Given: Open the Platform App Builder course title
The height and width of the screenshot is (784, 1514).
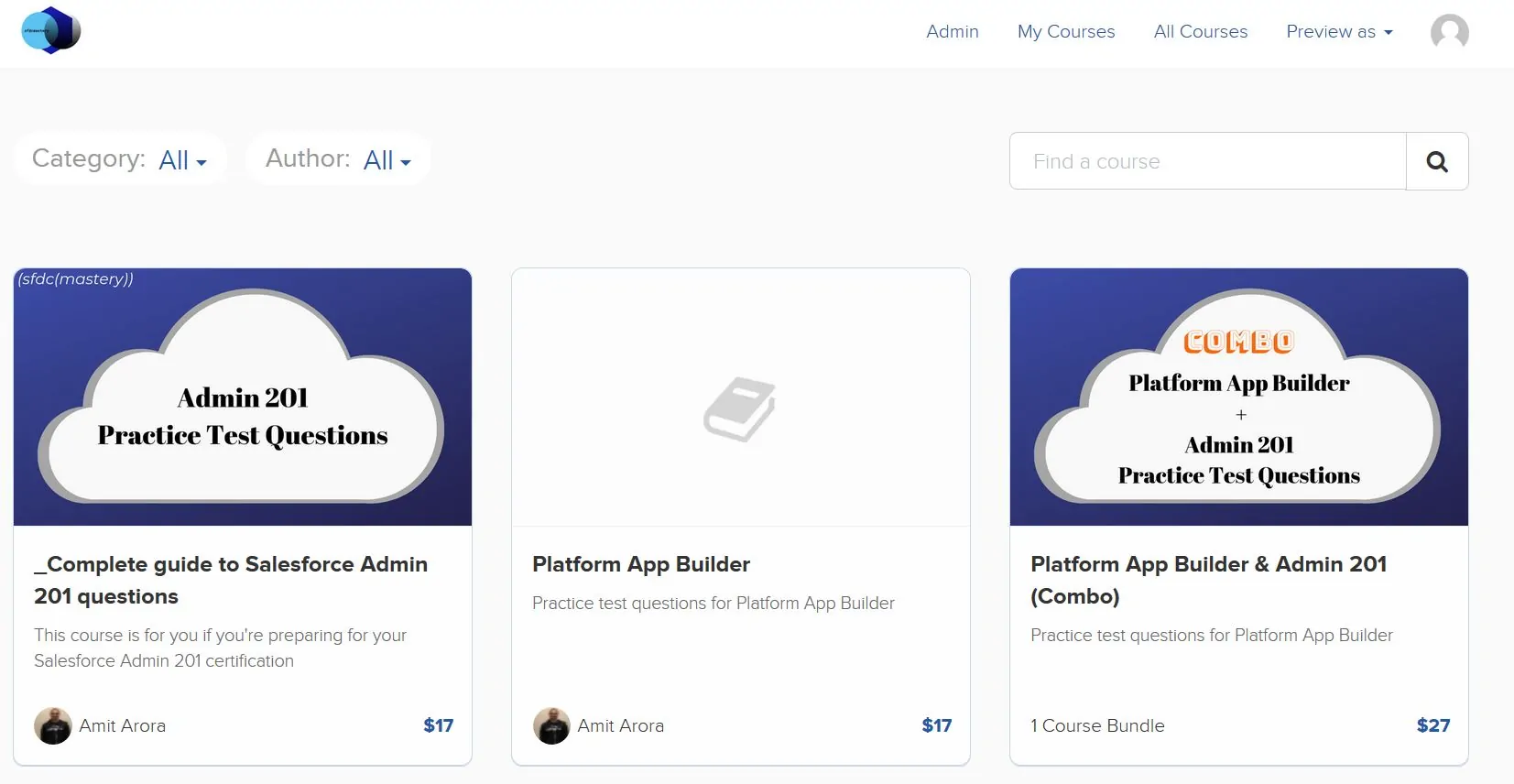Looking at the screenshot, I should tap(640, 564).
